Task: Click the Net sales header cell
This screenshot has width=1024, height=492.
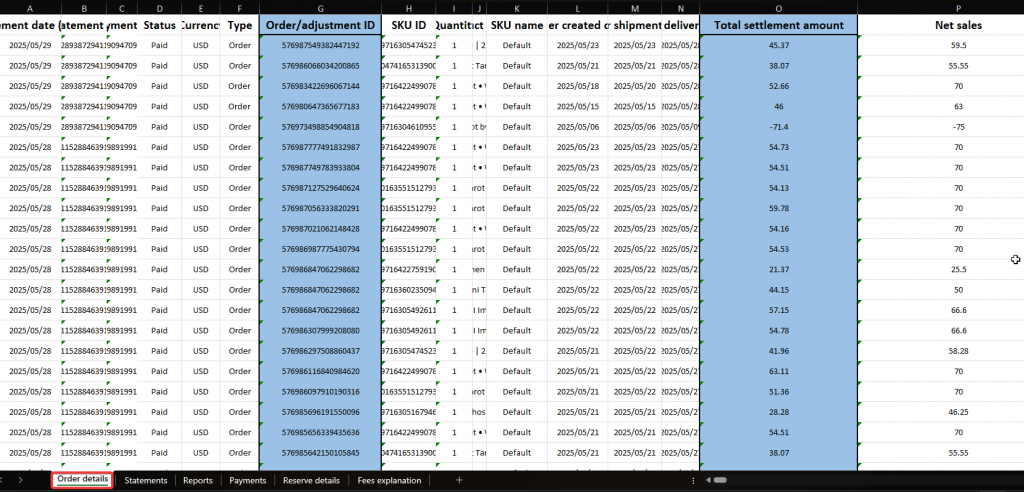Action: pos(958,25)
